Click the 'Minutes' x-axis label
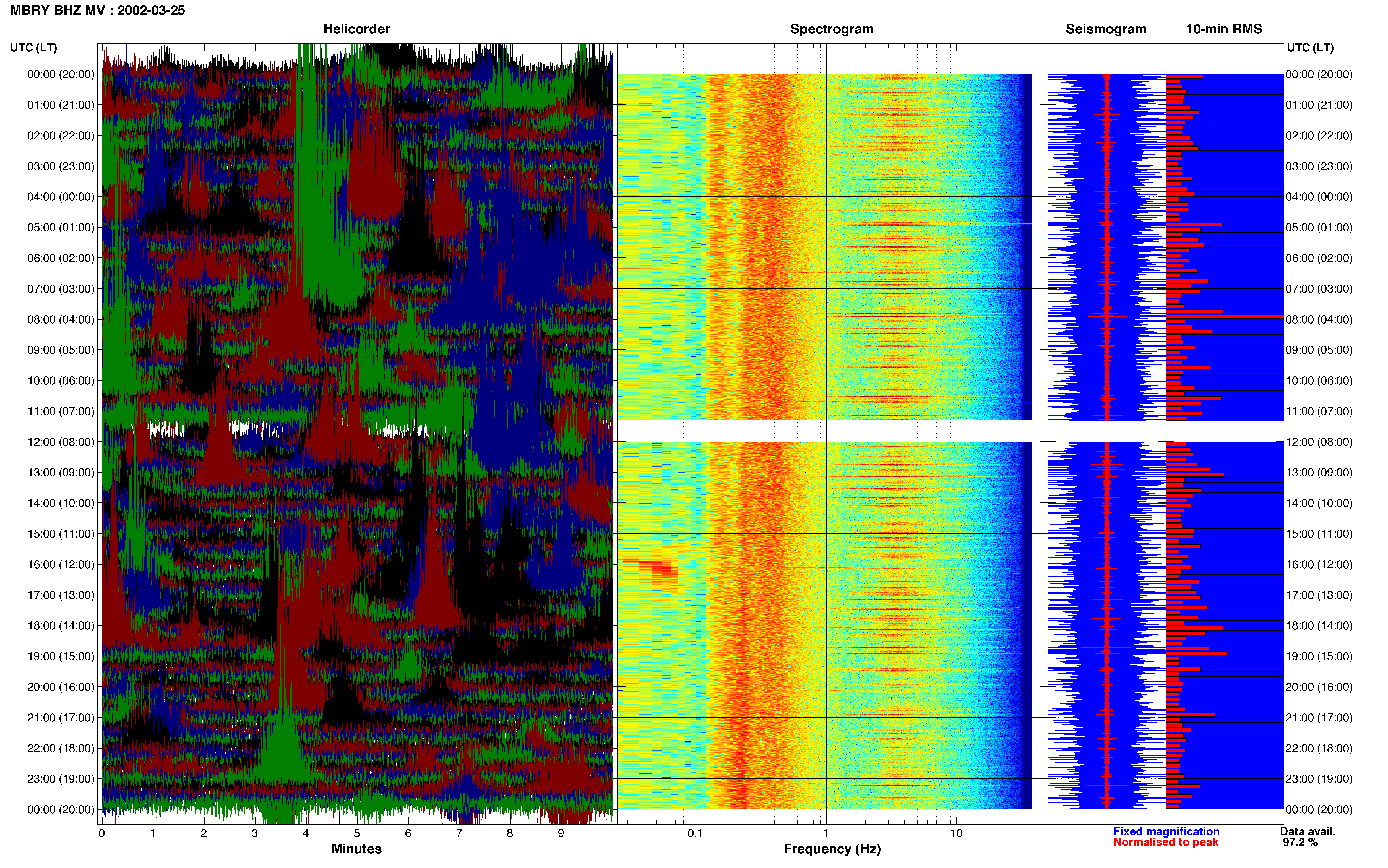1388x868 pixels. click(356, 848)
